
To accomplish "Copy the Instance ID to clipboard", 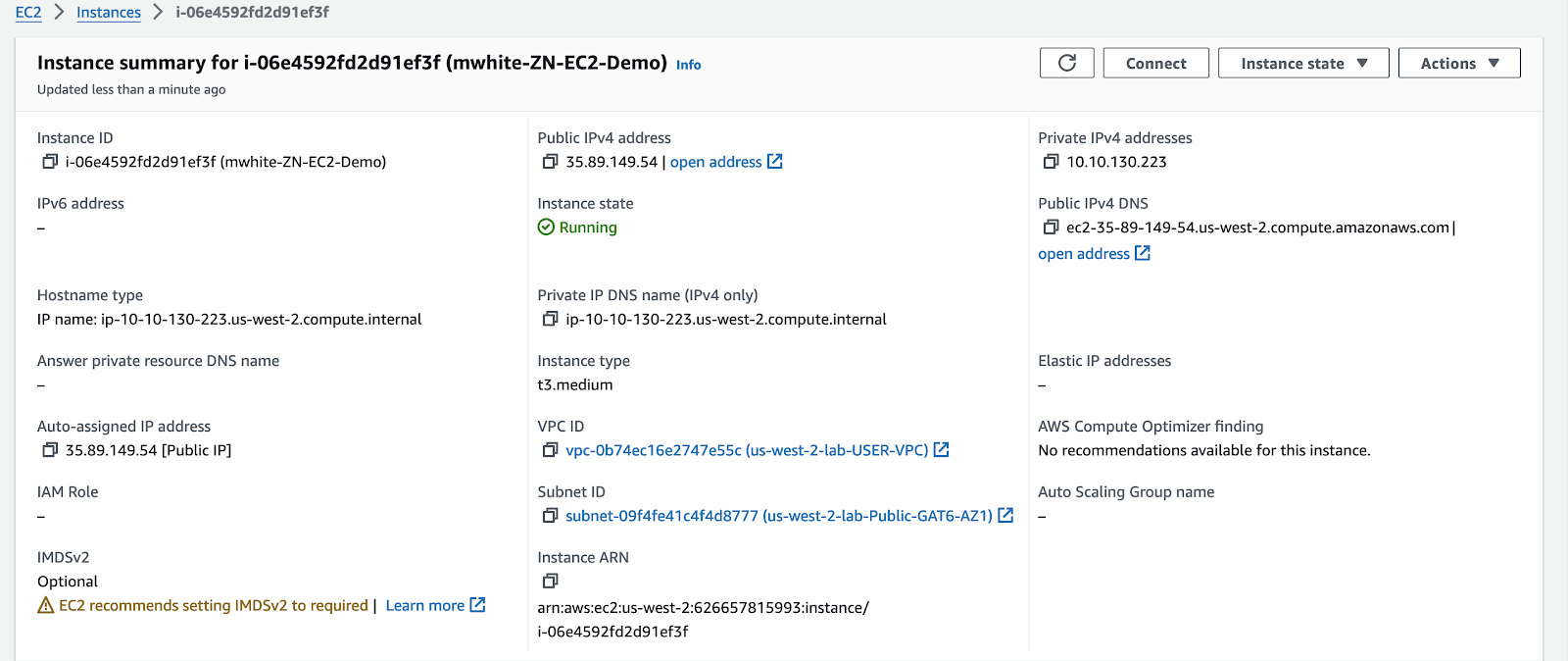I will coord(50,162).
